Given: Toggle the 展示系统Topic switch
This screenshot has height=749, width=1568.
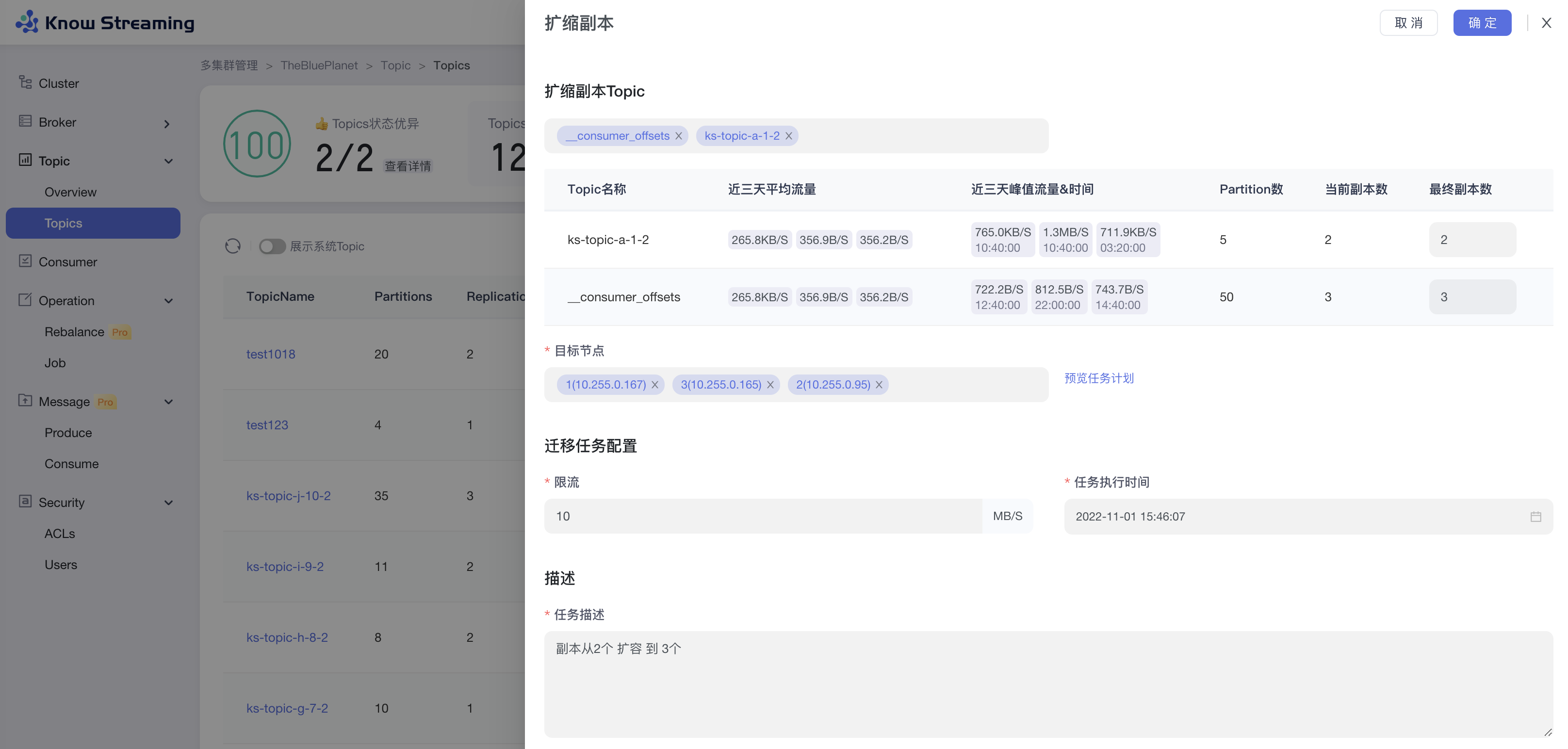Looking at the screenshot, I should [x=272, y=246].
